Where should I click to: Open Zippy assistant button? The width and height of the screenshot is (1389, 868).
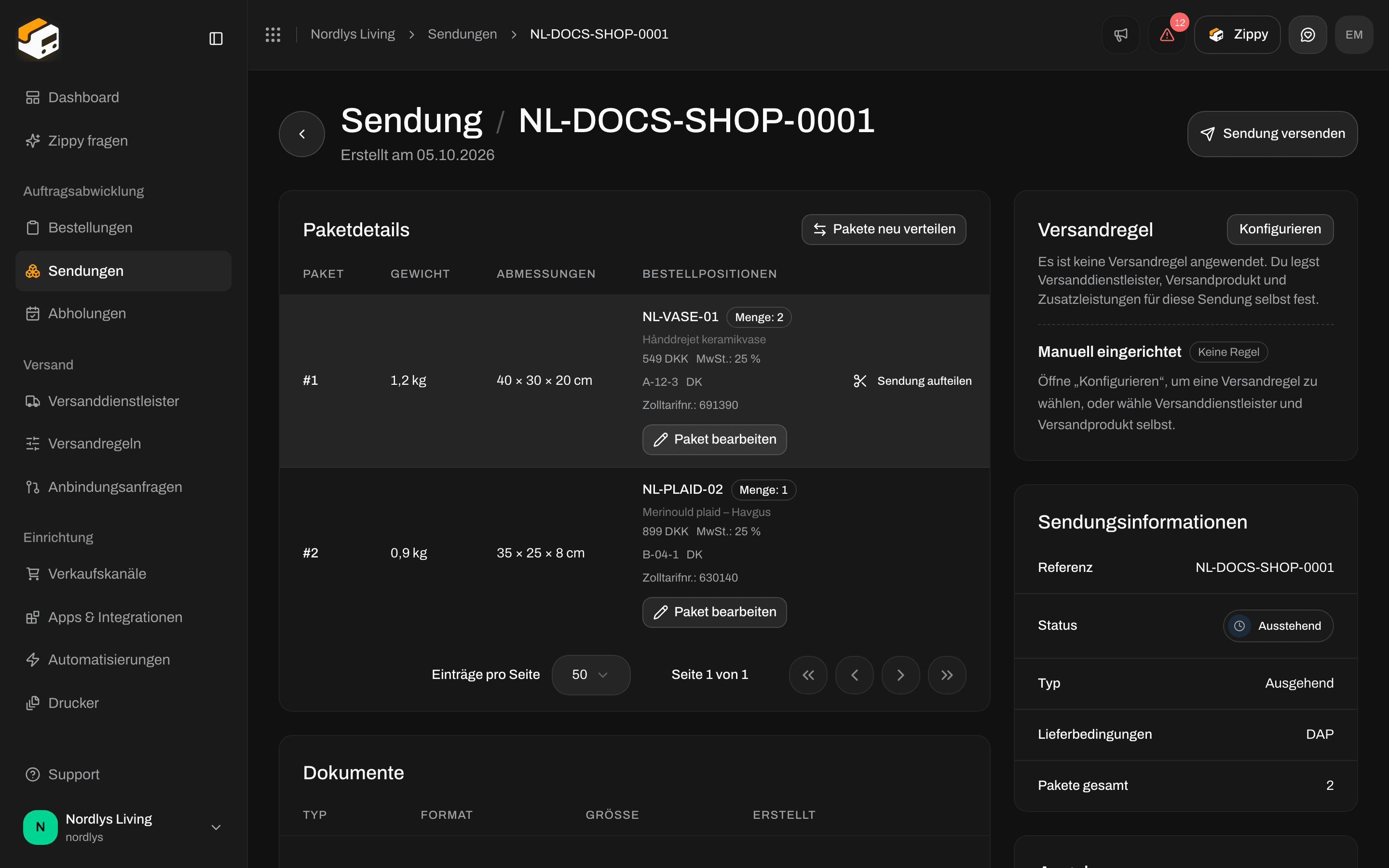(1237, 34)
